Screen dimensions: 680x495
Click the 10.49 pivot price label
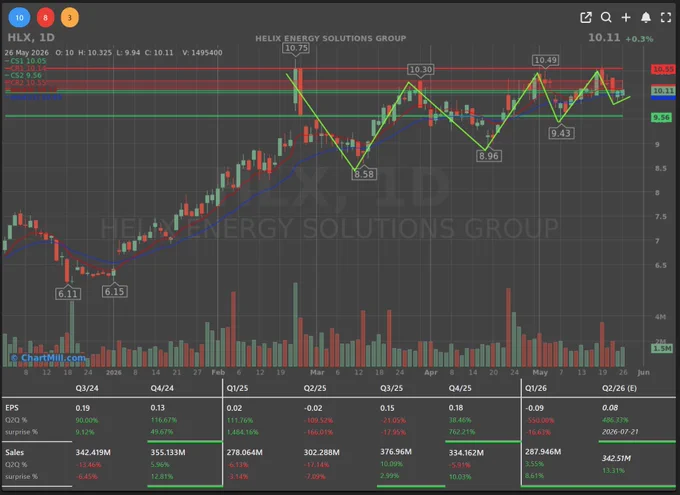pos(546,60)
